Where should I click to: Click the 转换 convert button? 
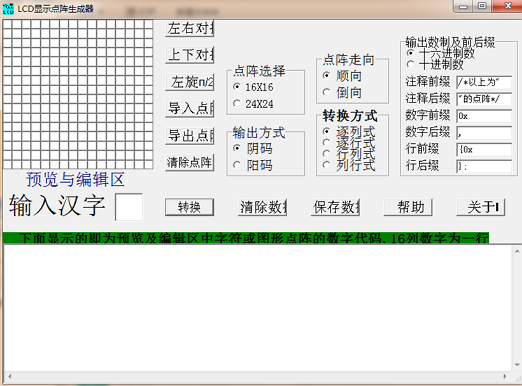coord(189,207)
